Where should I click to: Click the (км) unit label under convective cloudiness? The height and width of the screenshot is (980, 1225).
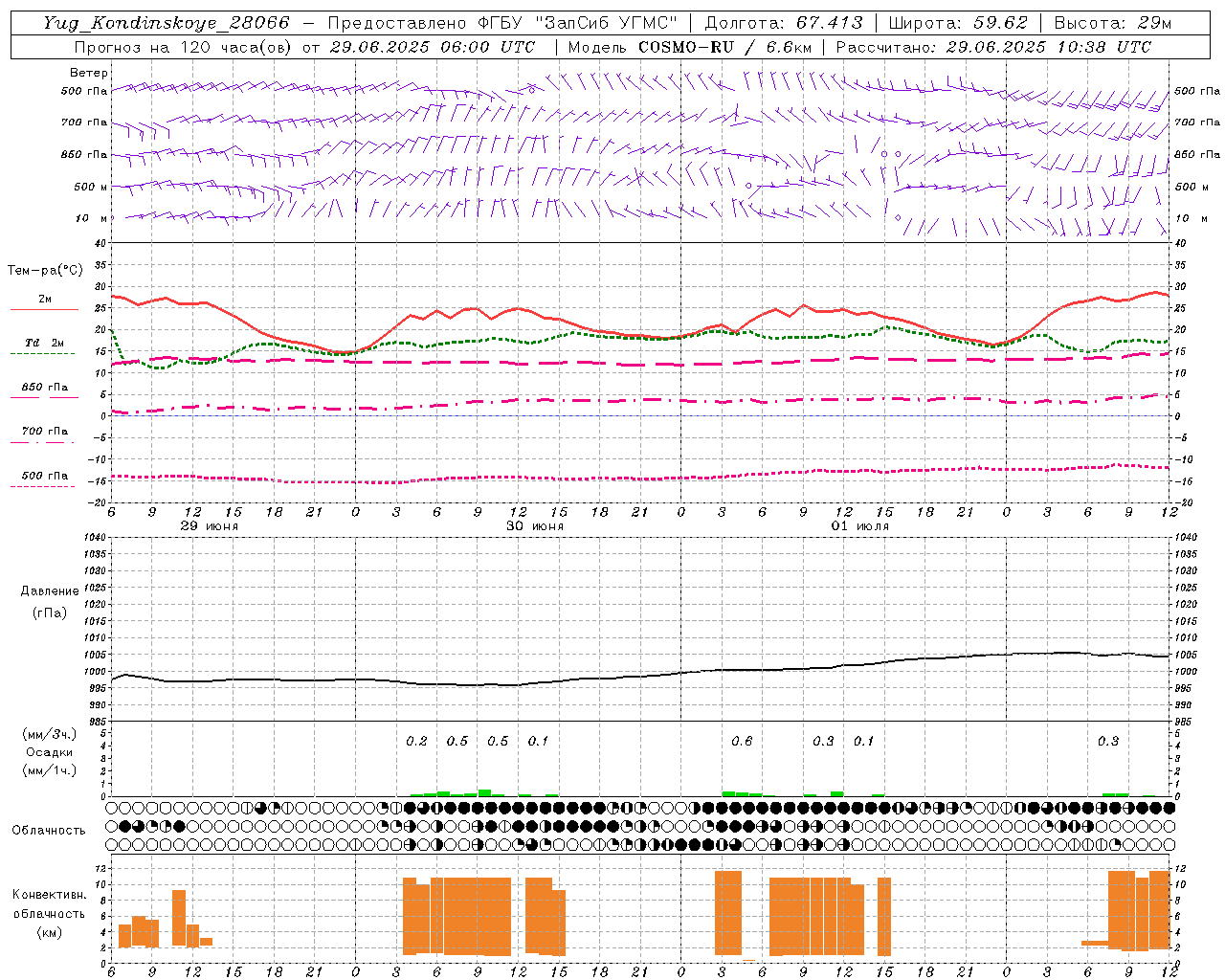[49, 932]
